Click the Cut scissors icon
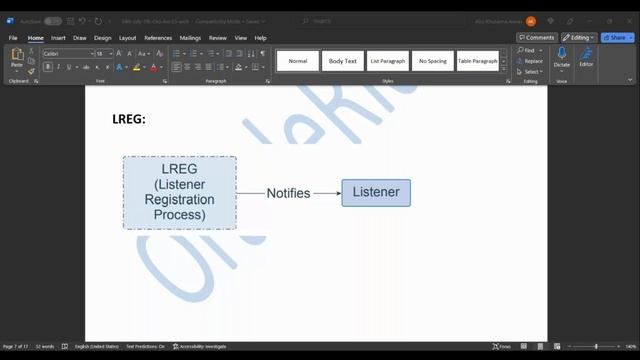 (x=31, y=51)
